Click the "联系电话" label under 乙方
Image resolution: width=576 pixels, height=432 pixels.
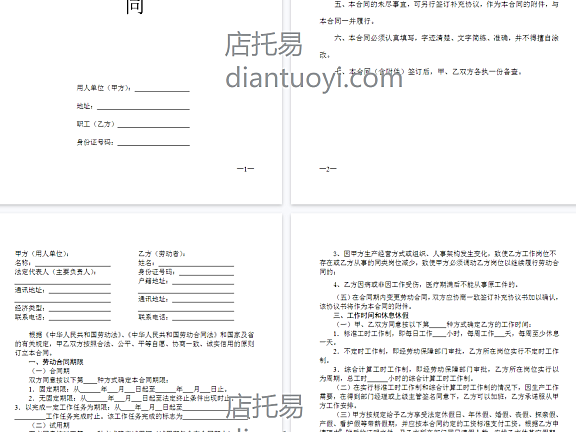(154, 317)
